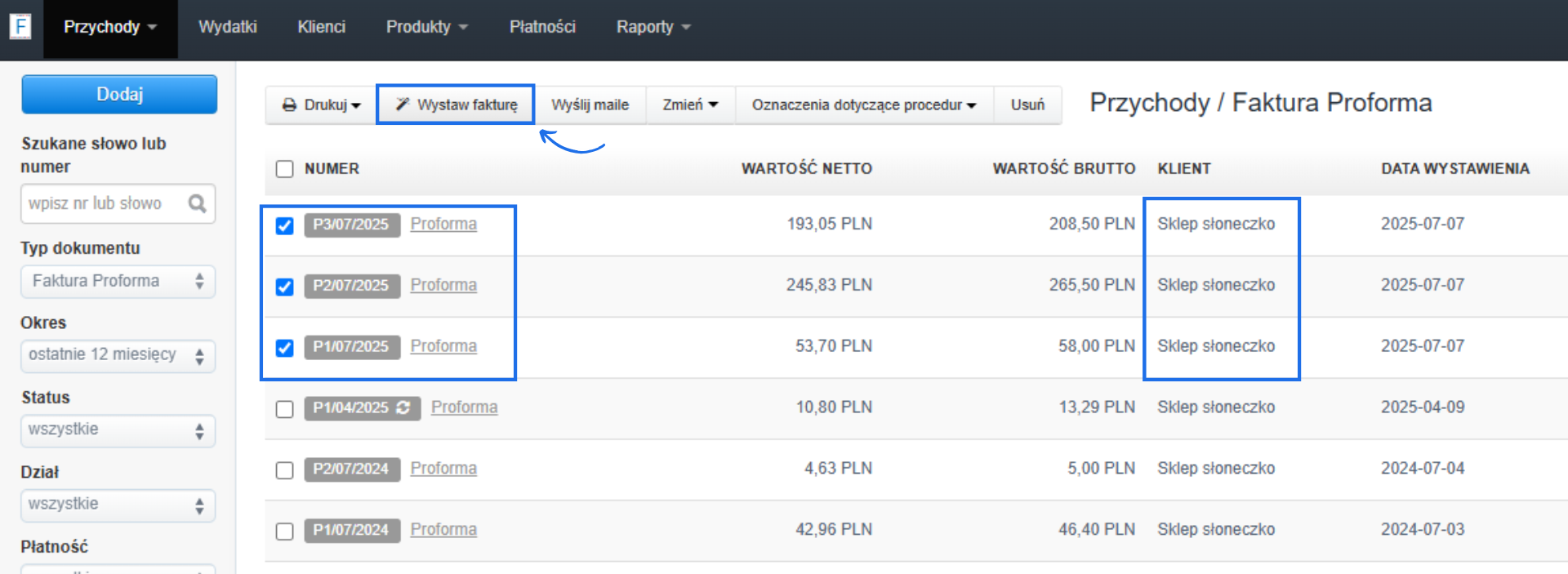Toggle the select-all checkbox by NUMER
1568x574 pixels.
click(284, 169)
